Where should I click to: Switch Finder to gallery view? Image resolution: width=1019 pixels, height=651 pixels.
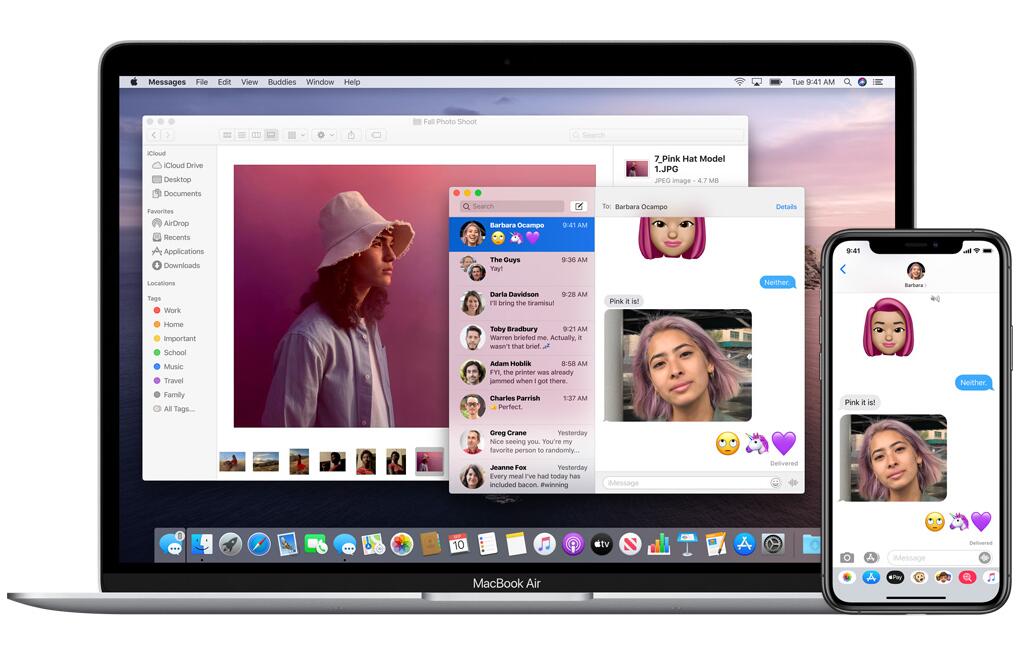270,135
